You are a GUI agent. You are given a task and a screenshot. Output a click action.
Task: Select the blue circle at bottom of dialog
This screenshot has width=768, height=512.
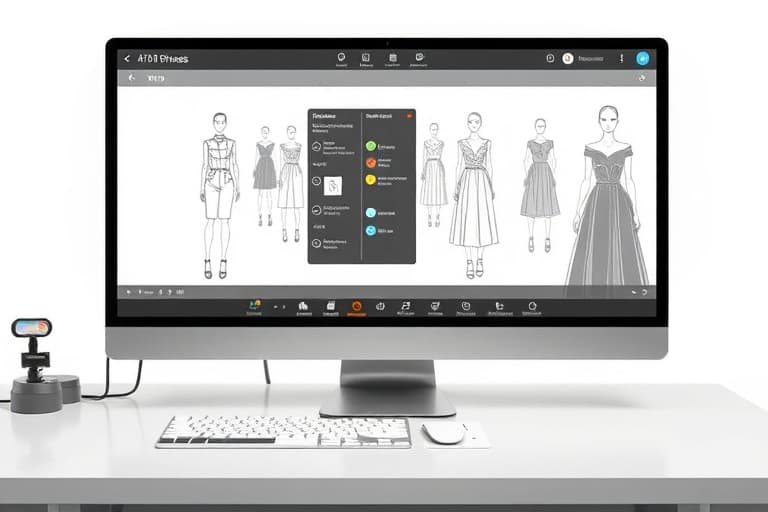pos(371,230)
